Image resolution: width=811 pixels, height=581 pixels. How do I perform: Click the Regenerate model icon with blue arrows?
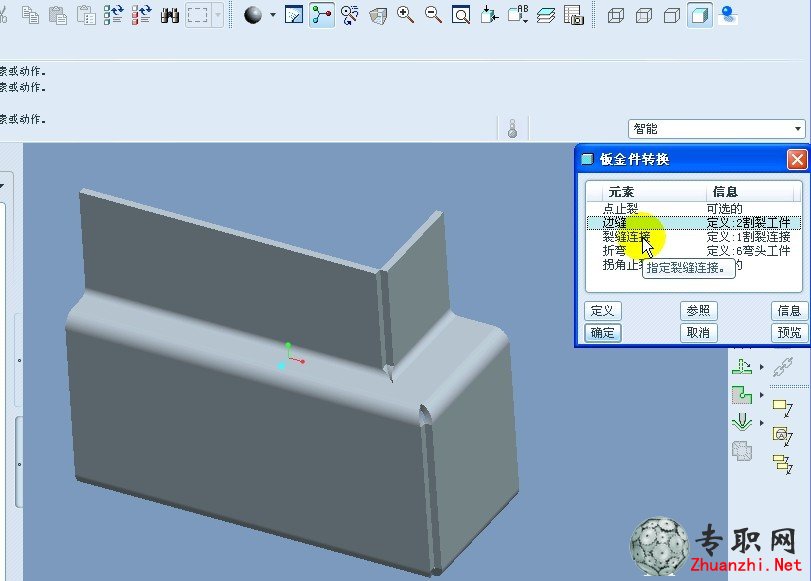(113, 15)
